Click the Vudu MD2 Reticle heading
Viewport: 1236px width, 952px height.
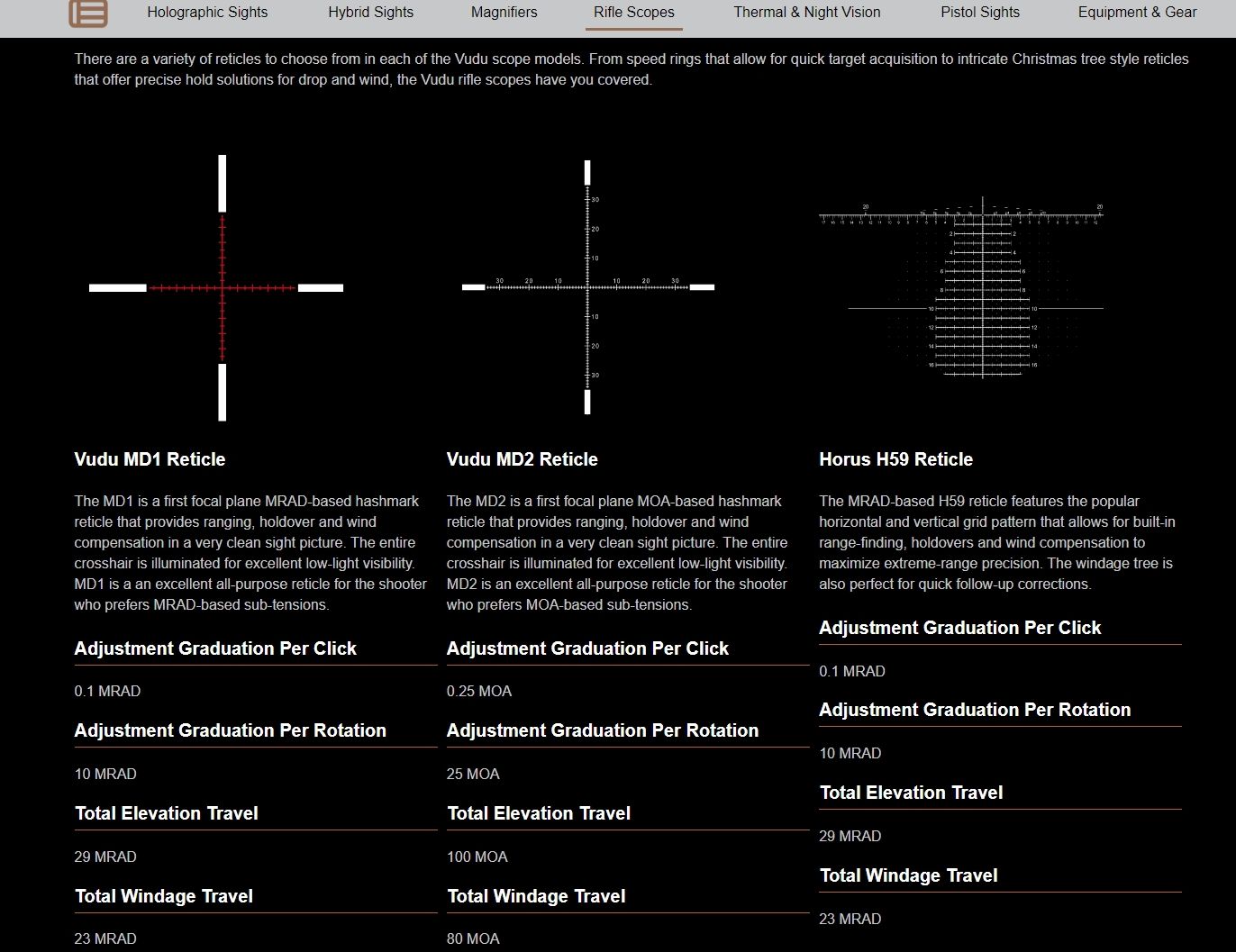click(x=523, y=459)
